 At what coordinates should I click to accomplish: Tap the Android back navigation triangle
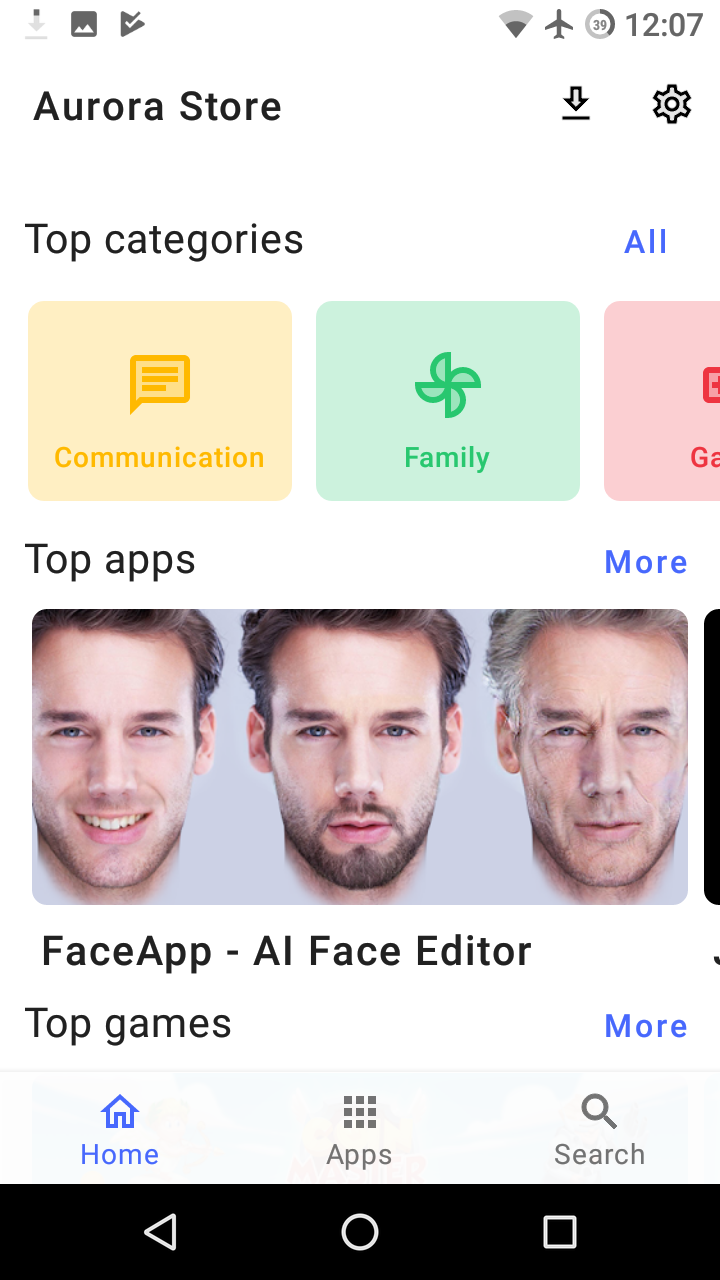[160, 1232]
